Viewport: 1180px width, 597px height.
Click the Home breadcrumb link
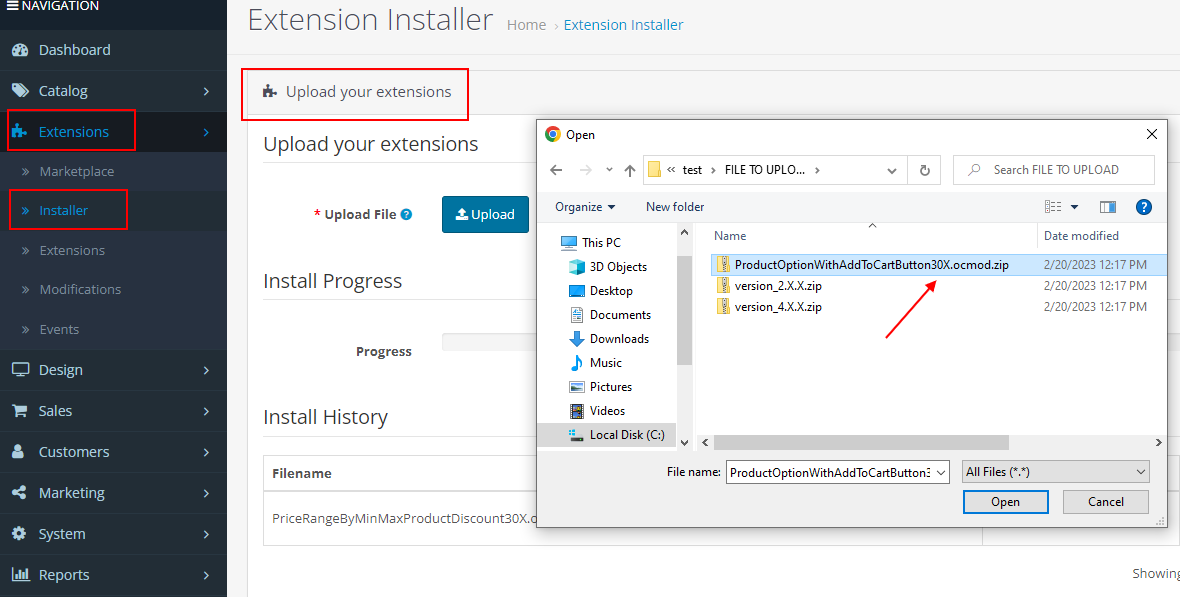[x=526, y=25]
